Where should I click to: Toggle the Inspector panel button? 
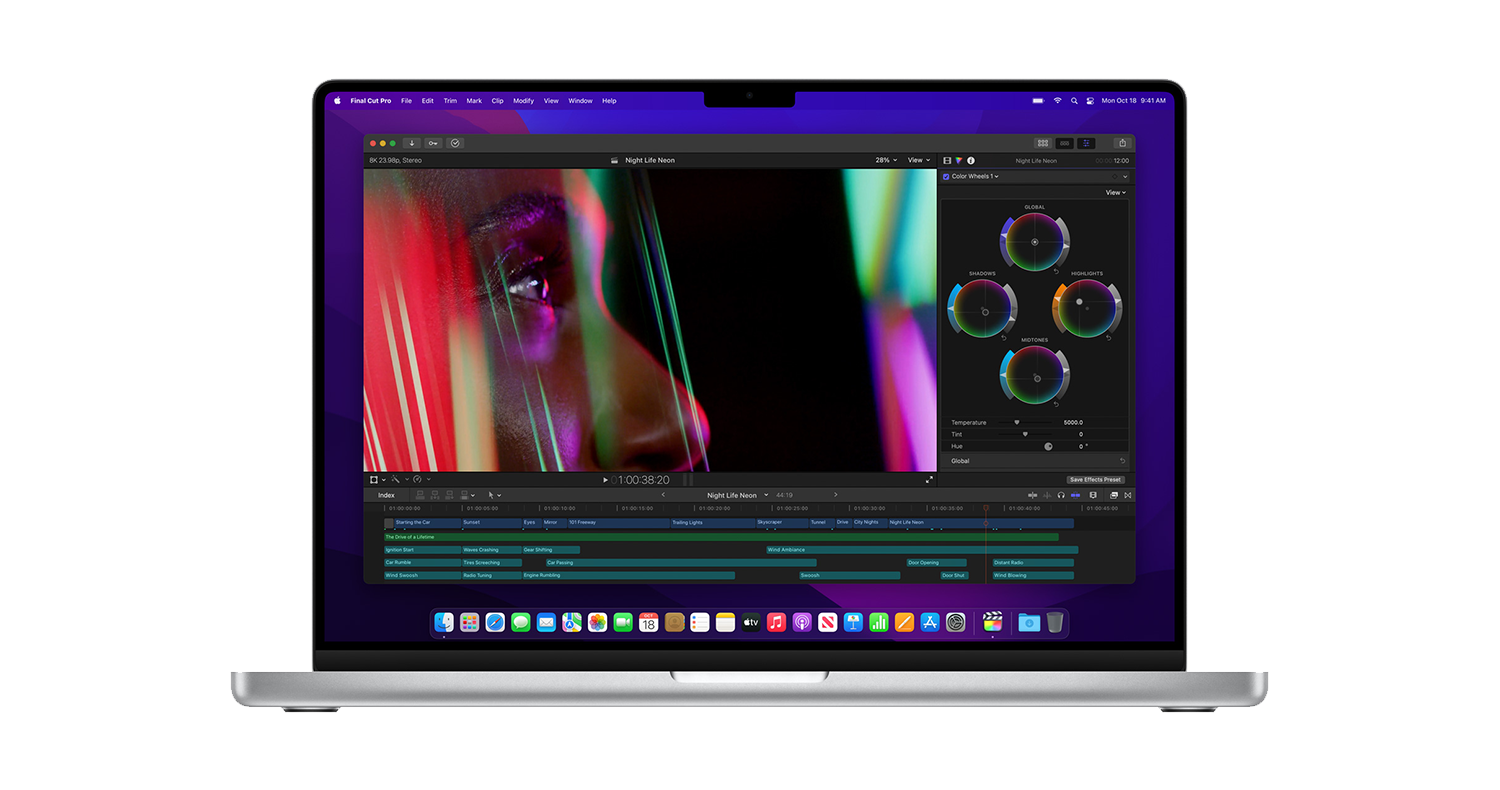click(1087, 143)
